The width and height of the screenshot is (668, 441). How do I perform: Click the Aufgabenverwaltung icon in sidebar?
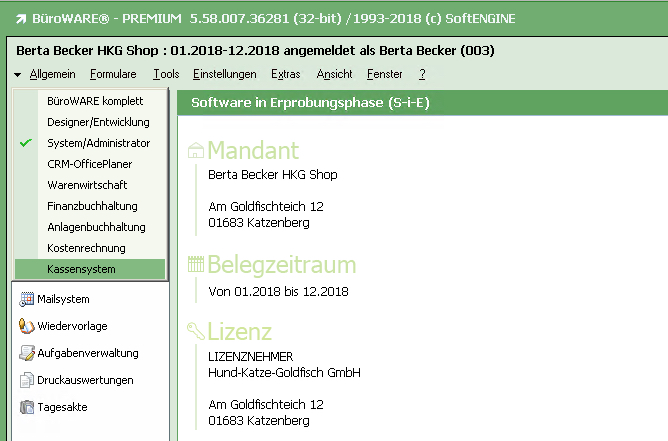27,353
